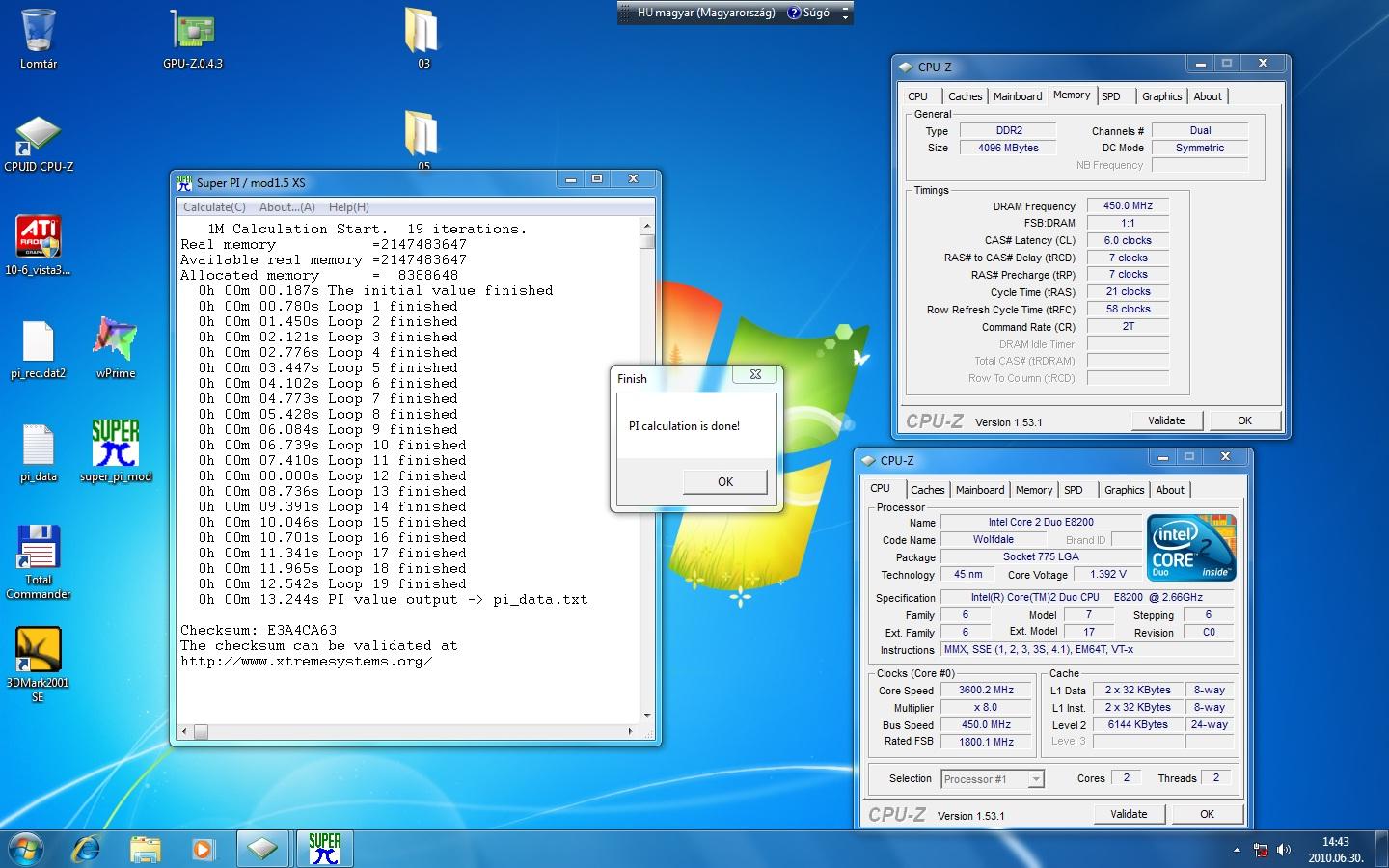This screenshot has height=868, width=1389.
Task: Open Windows Explorer from the taskbar
Action: [x=146, y=849]
